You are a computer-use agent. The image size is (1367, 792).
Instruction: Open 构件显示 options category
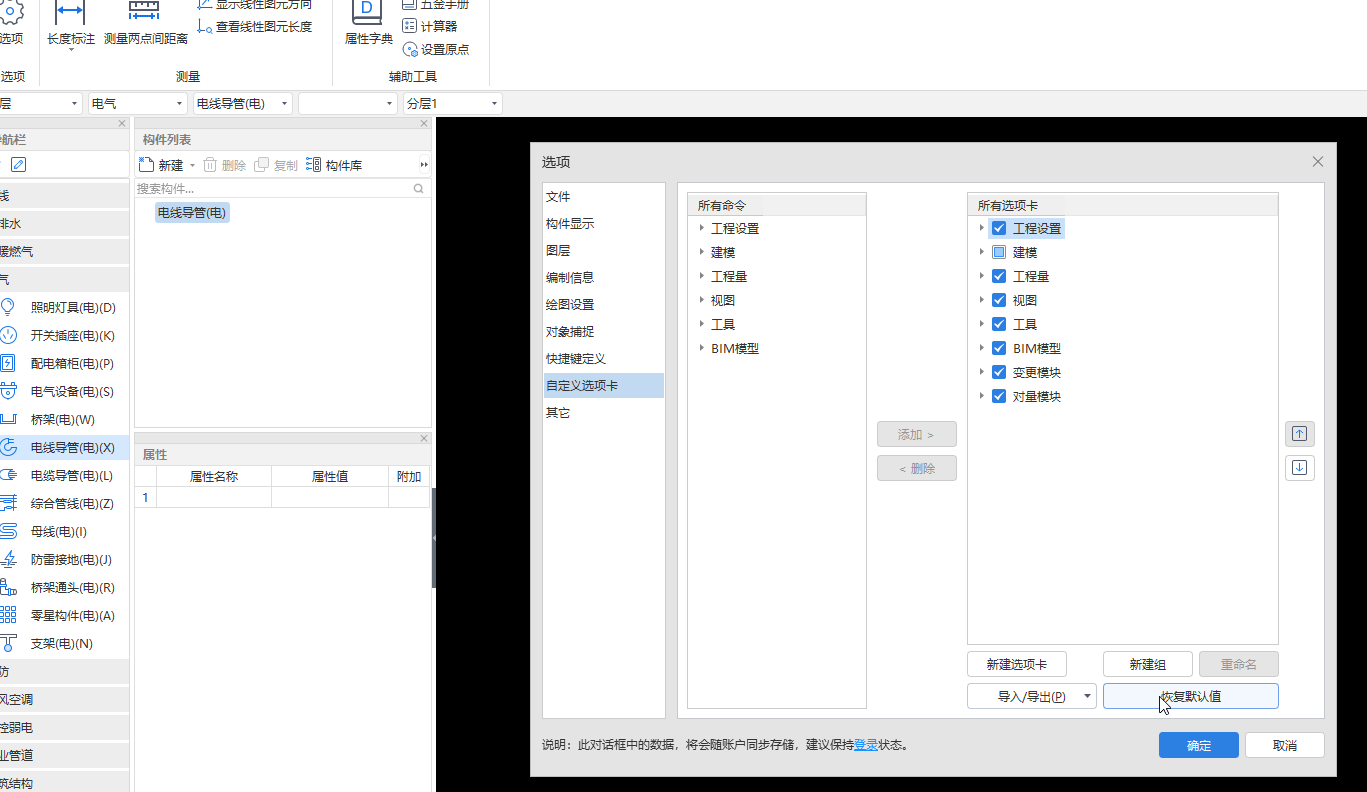[603, 224]
